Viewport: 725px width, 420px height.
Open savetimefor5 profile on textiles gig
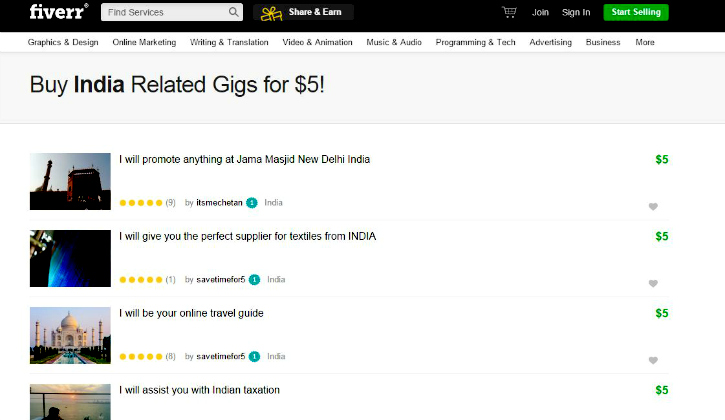221,279
